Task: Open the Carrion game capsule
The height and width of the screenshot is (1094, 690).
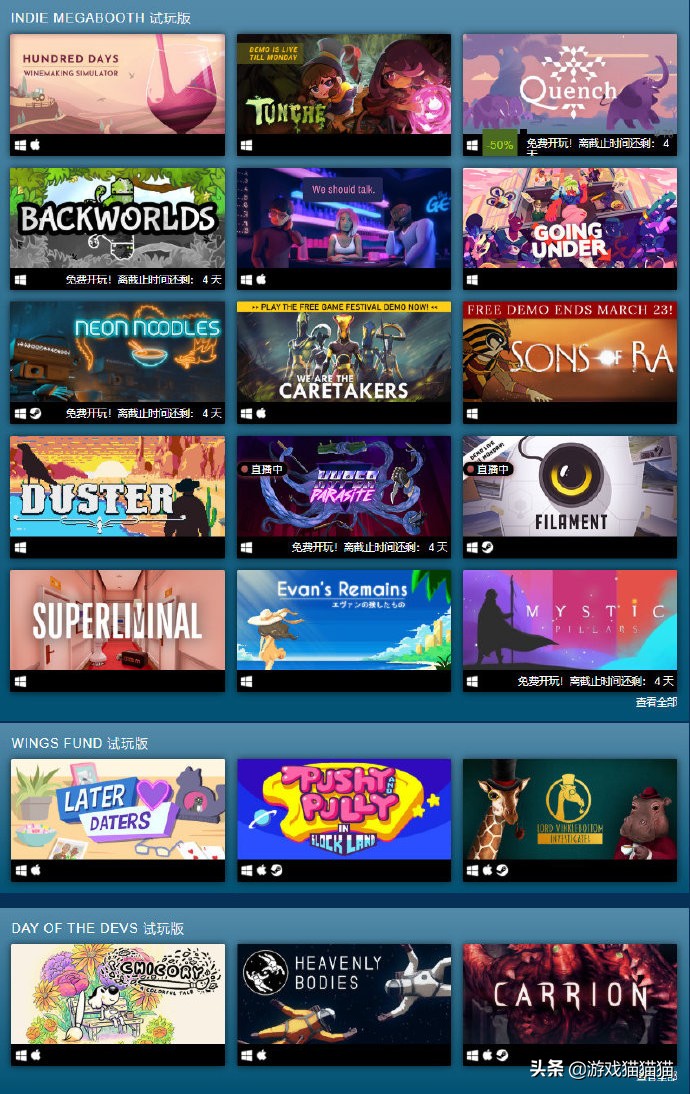Action: [569, 994]
